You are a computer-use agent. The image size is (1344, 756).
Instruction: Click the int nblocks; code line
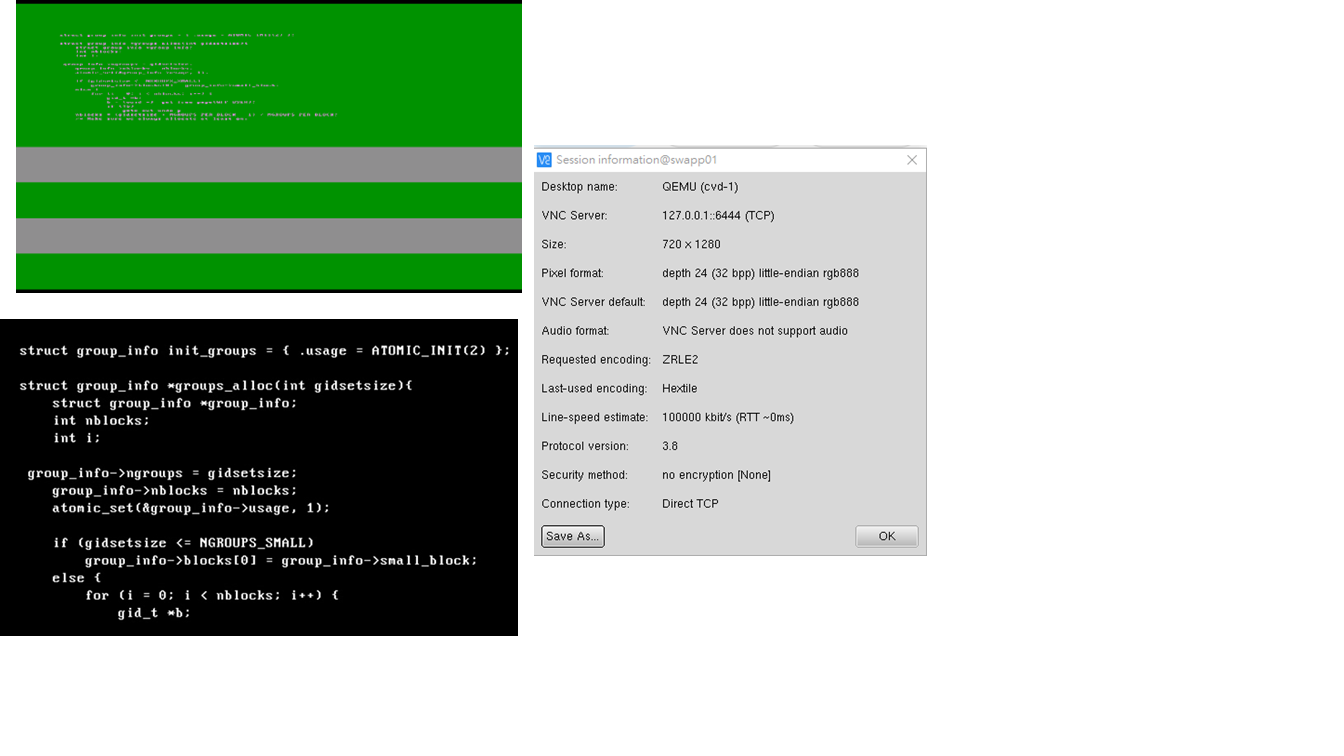click(x=101, y=421)
